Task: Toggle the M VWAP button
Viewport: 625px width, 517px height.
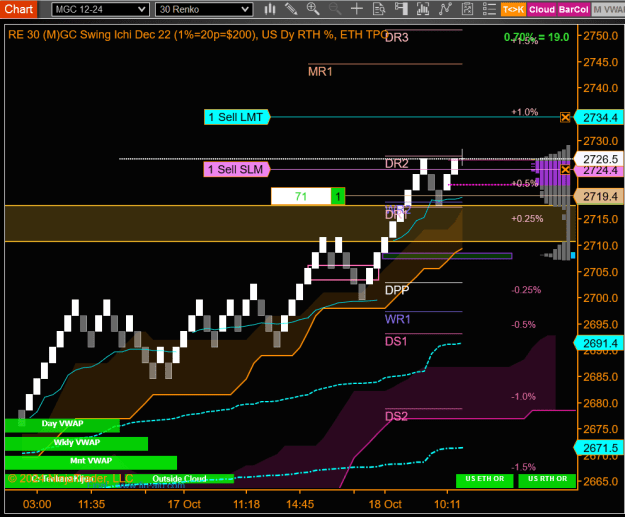Action: tap(608, 10)
